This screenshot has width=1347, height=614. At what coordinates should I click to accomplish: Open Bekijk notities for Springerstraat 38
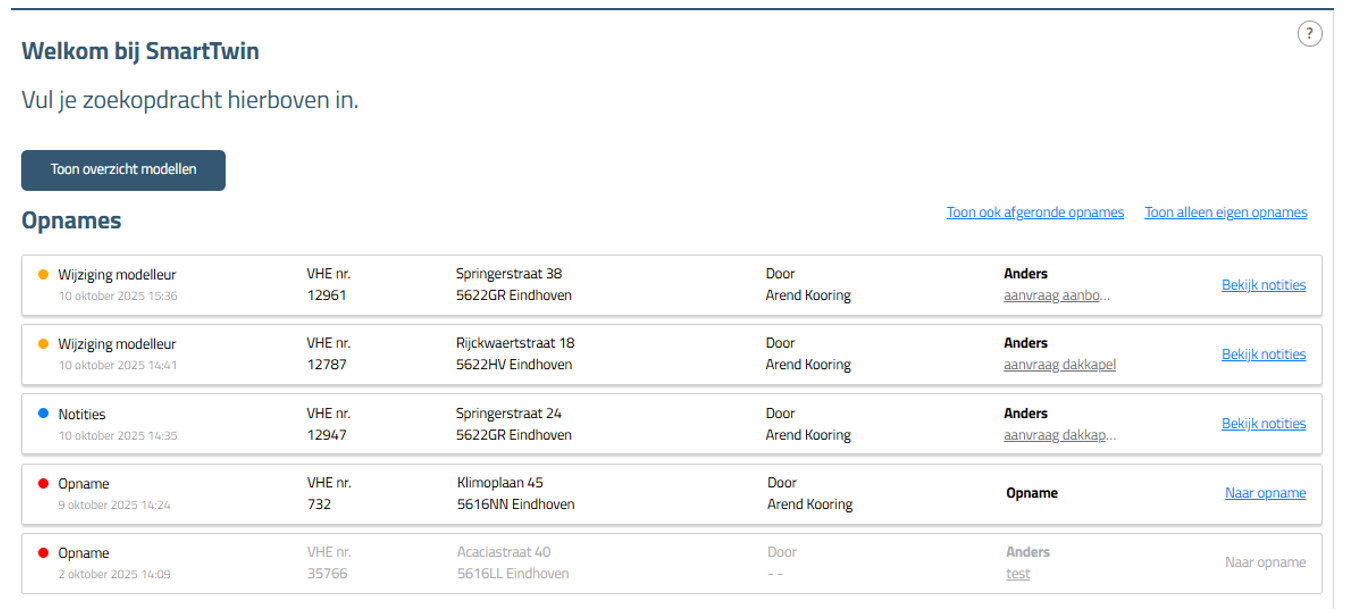(1263, 285)
